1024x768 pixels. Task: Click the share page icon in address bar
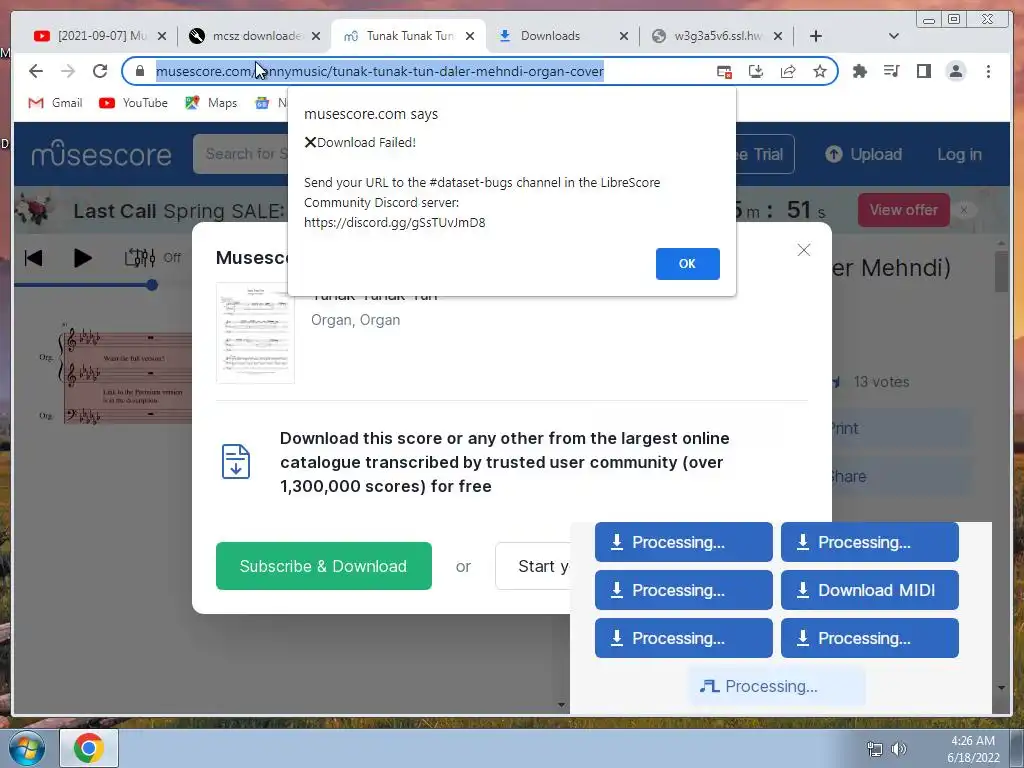tap(788, 72)
